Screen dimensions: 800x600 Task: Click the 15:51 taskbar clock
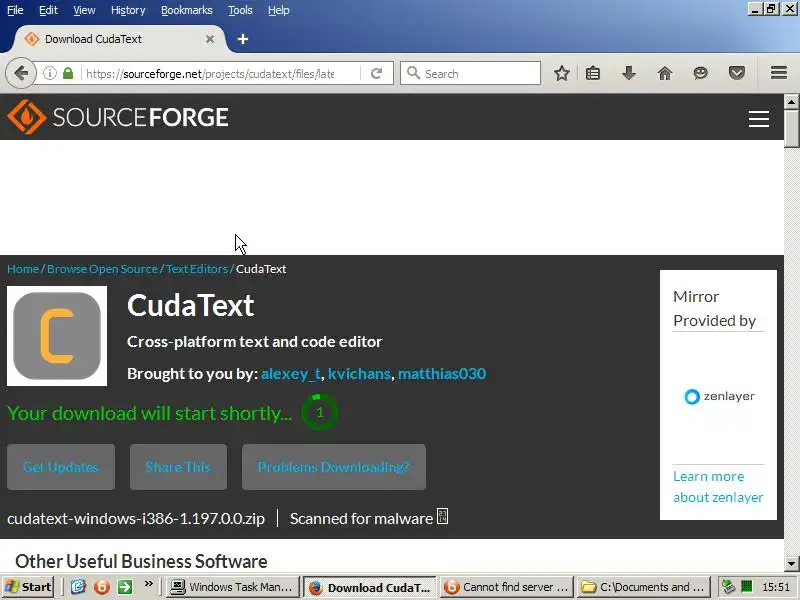pyautogui.click(x=776, y=587)
